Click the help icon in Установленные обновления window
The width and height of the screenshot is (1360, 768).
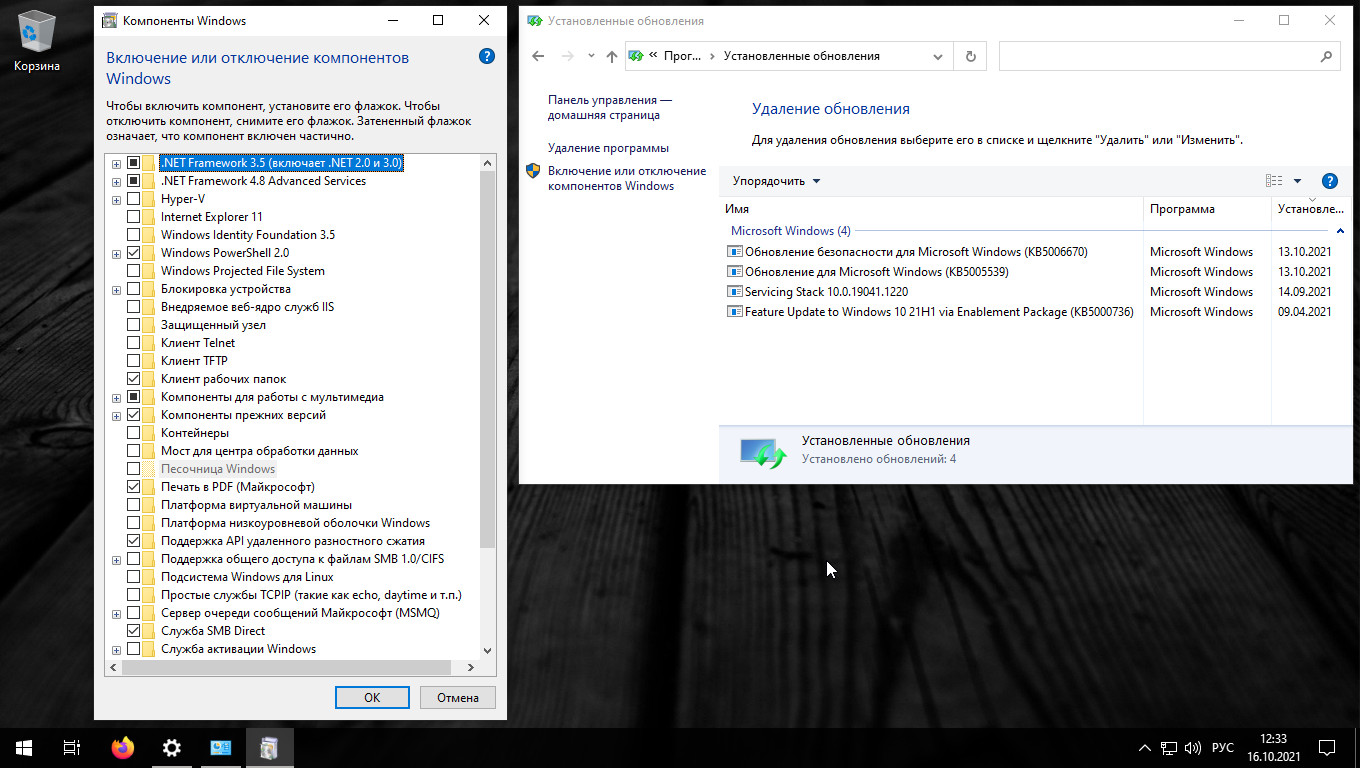pos(1330,181)
